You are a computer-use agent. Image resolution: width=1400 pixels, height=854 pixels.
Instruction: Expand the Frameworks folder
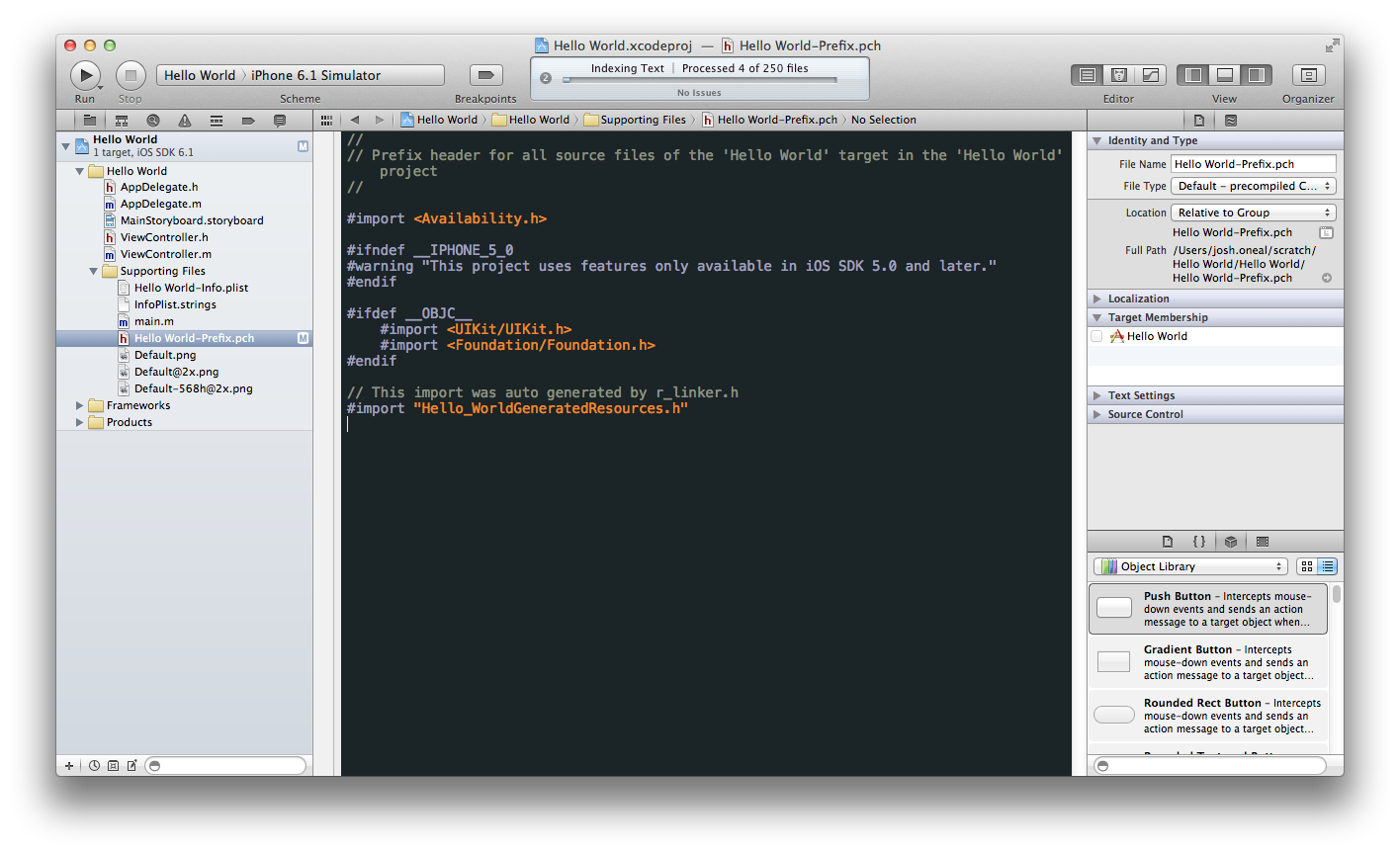[x=80, y=405]
